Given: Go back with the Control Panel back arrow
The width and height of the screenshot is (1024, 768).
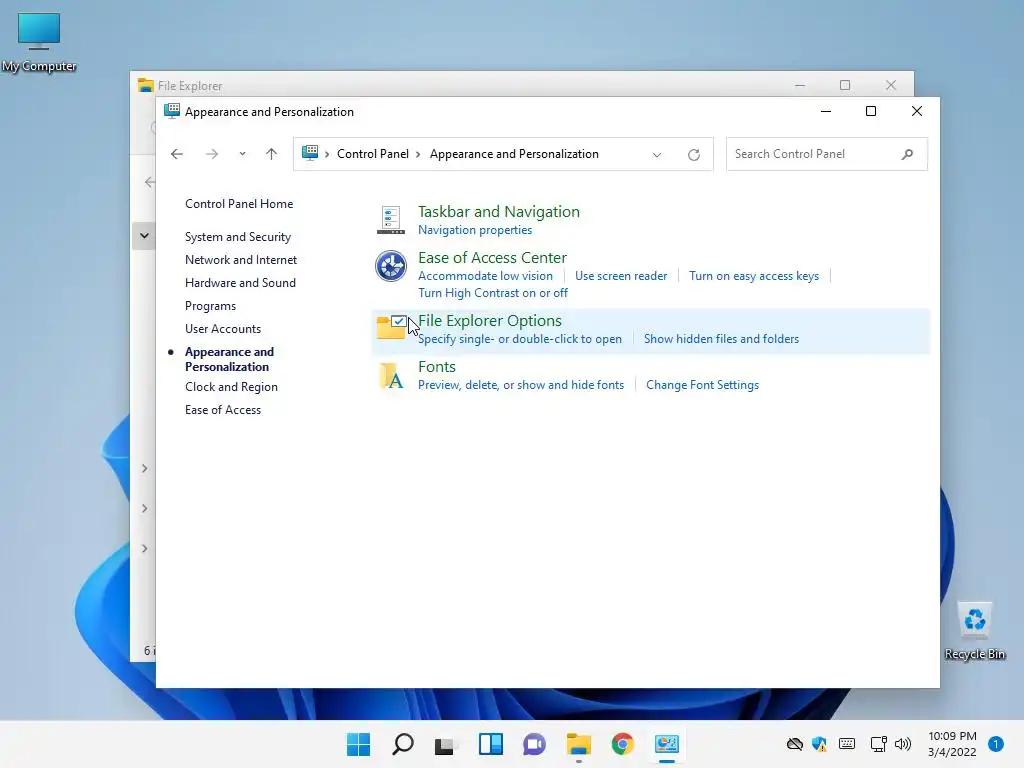Looking at the screenshot, I should pyautogui.click(x=176, y=154).
